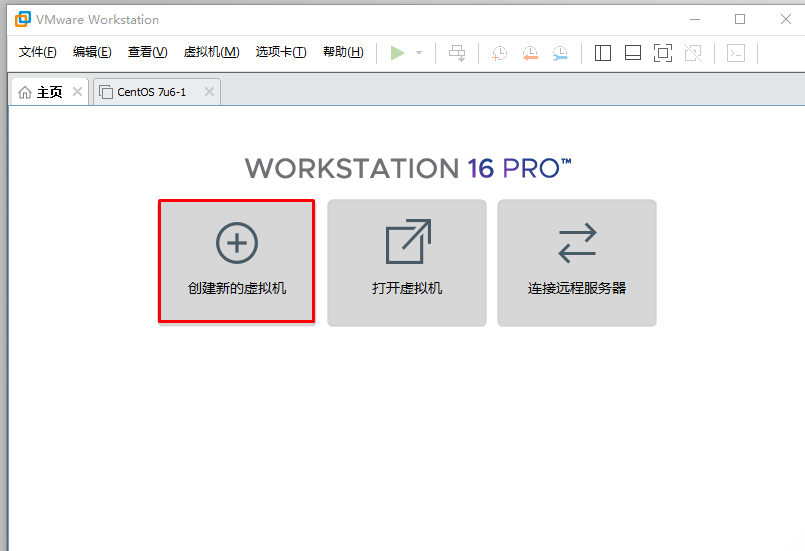Maximize the VMware Workstation window
The height and width of the screenshot is (551, 805).
pyautogui.click(x=740, y=20)
